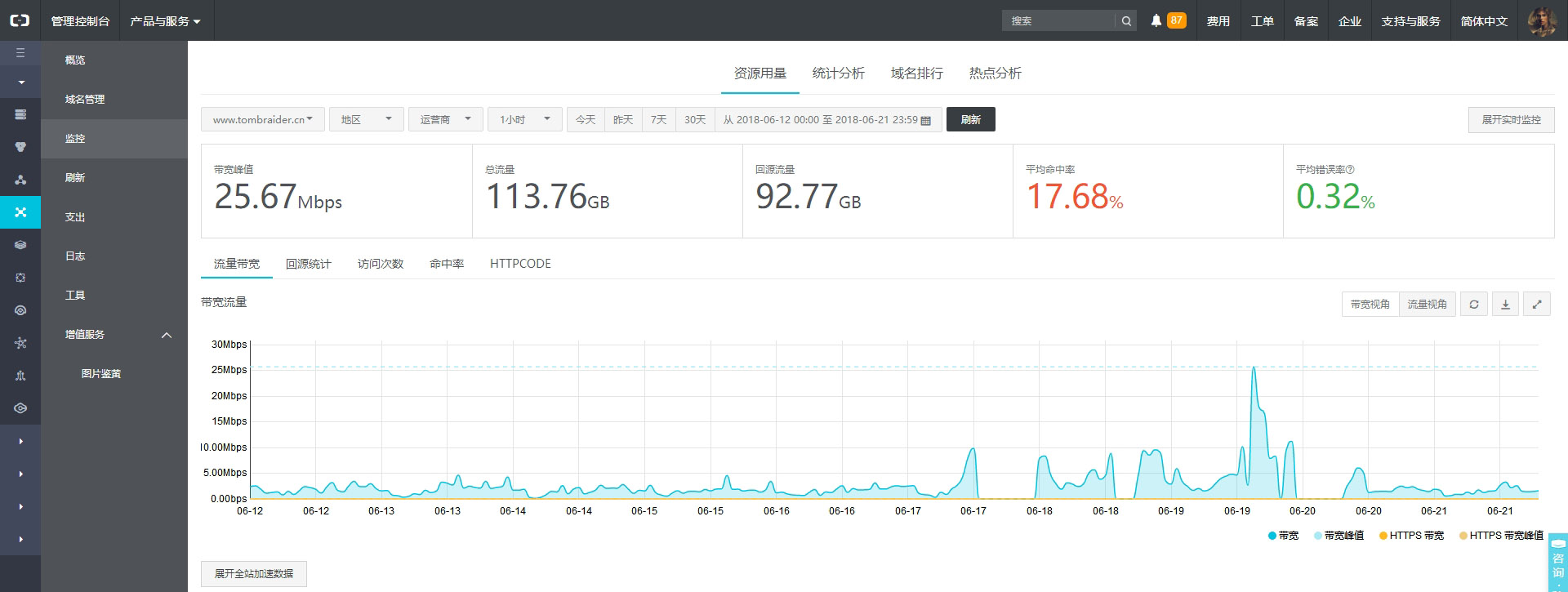
Task: Open 简体中文 language selector
Action: click(1484, 21)
